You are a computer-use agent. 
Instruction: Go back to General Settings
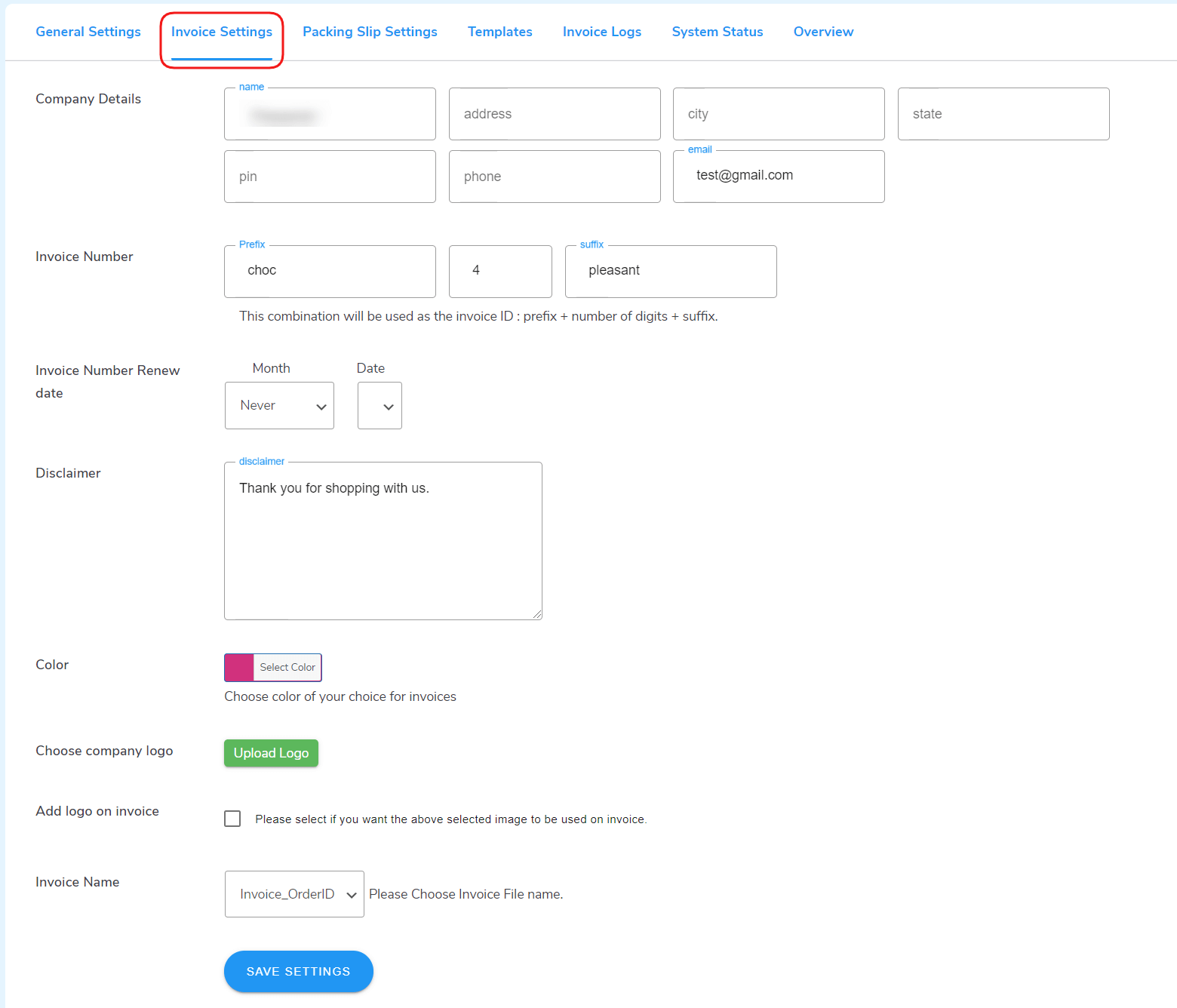pos(88,32)
